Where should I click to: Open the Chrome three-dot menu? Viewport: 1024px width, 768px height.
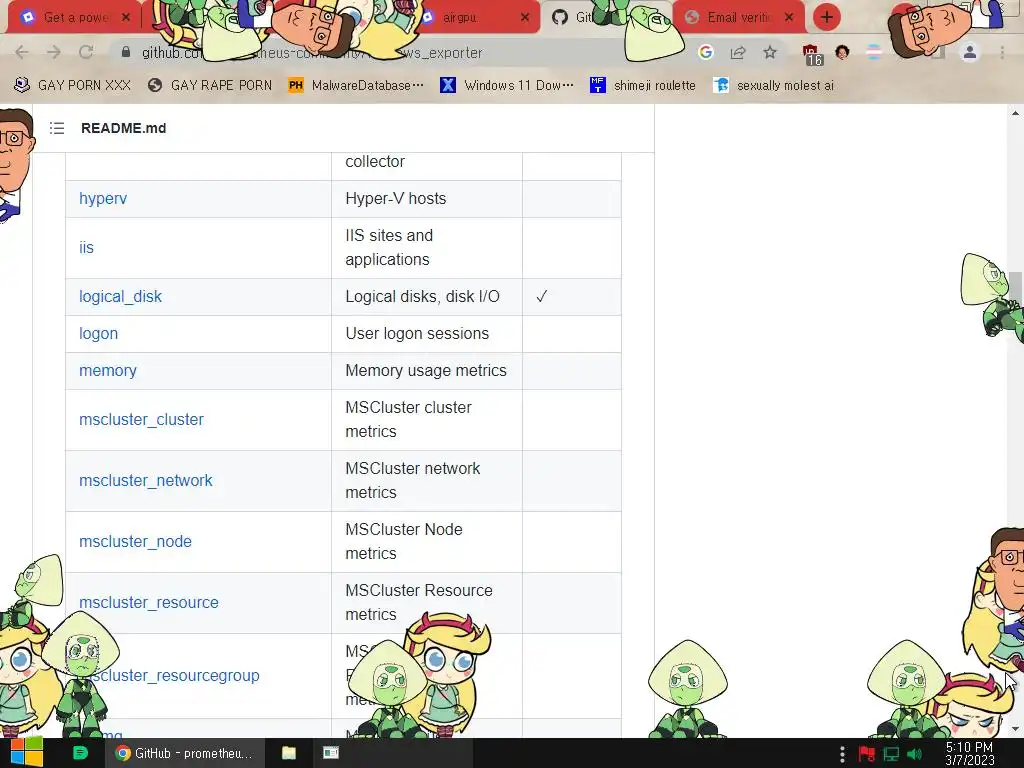[x=1002, y=52]
